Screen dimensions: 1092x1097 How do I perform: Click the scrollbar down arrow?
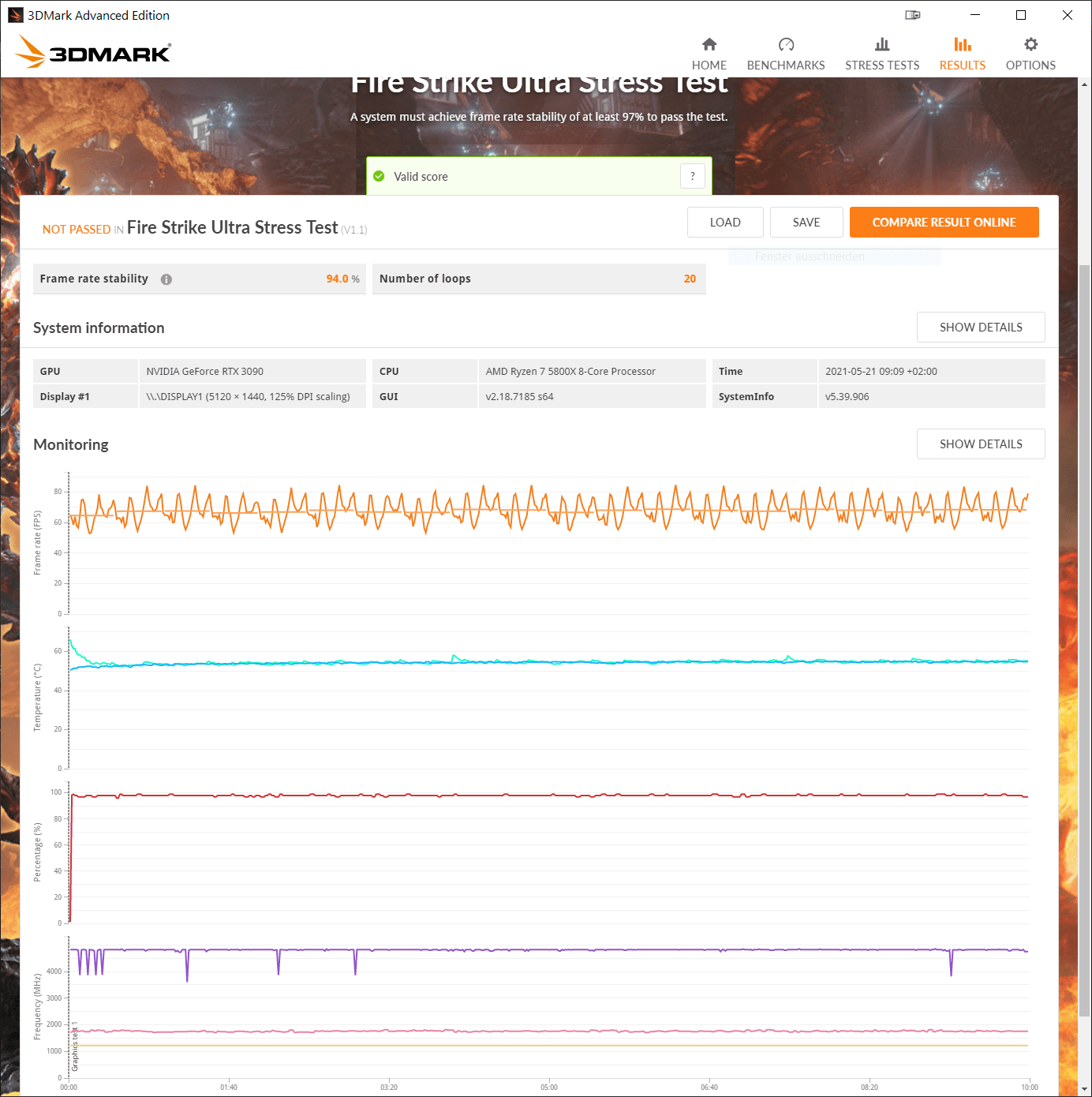[1085, 1090]
